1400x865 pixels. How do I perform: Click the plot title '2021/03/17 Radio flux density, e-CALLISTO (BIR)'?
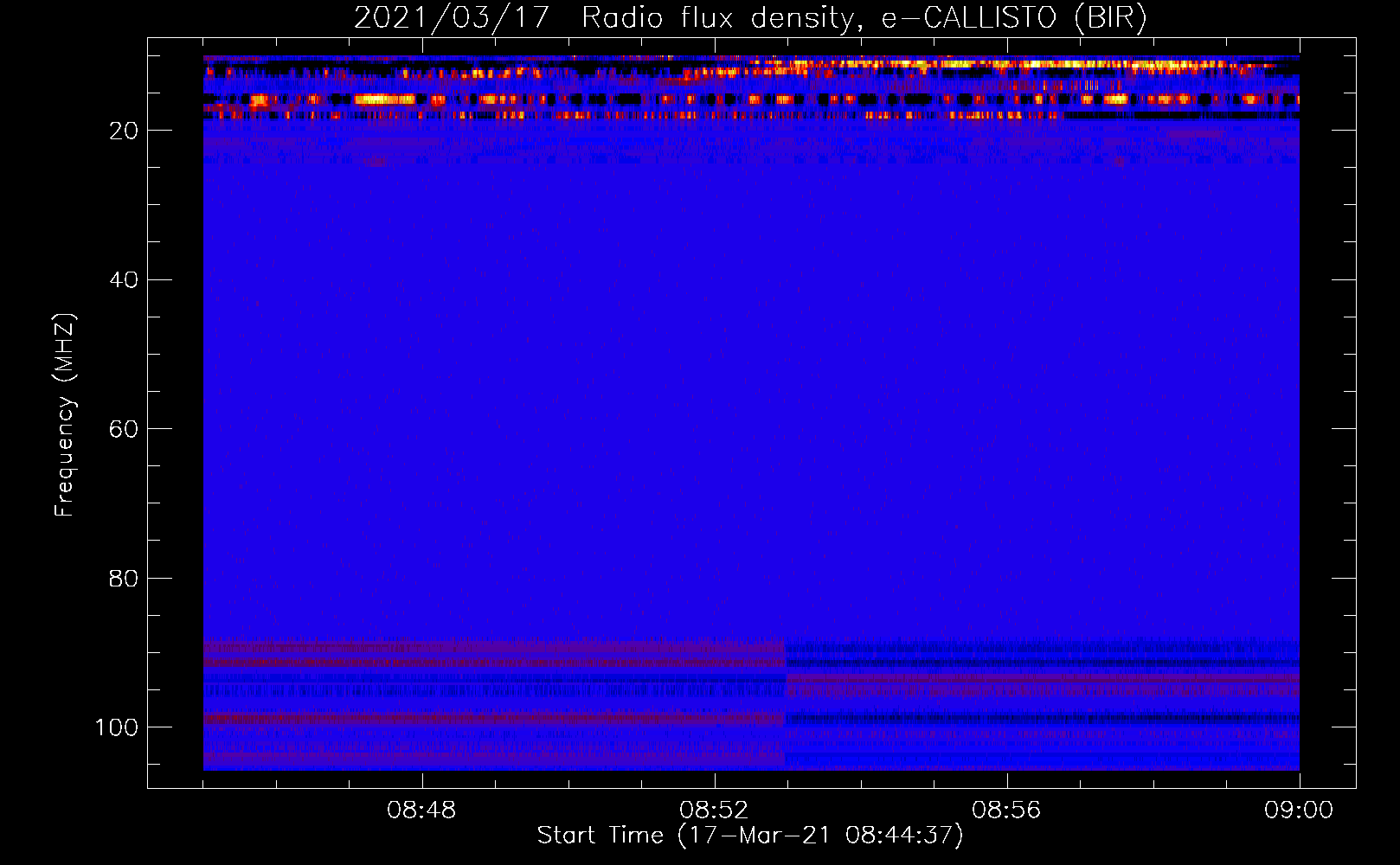tap(750, 18)
